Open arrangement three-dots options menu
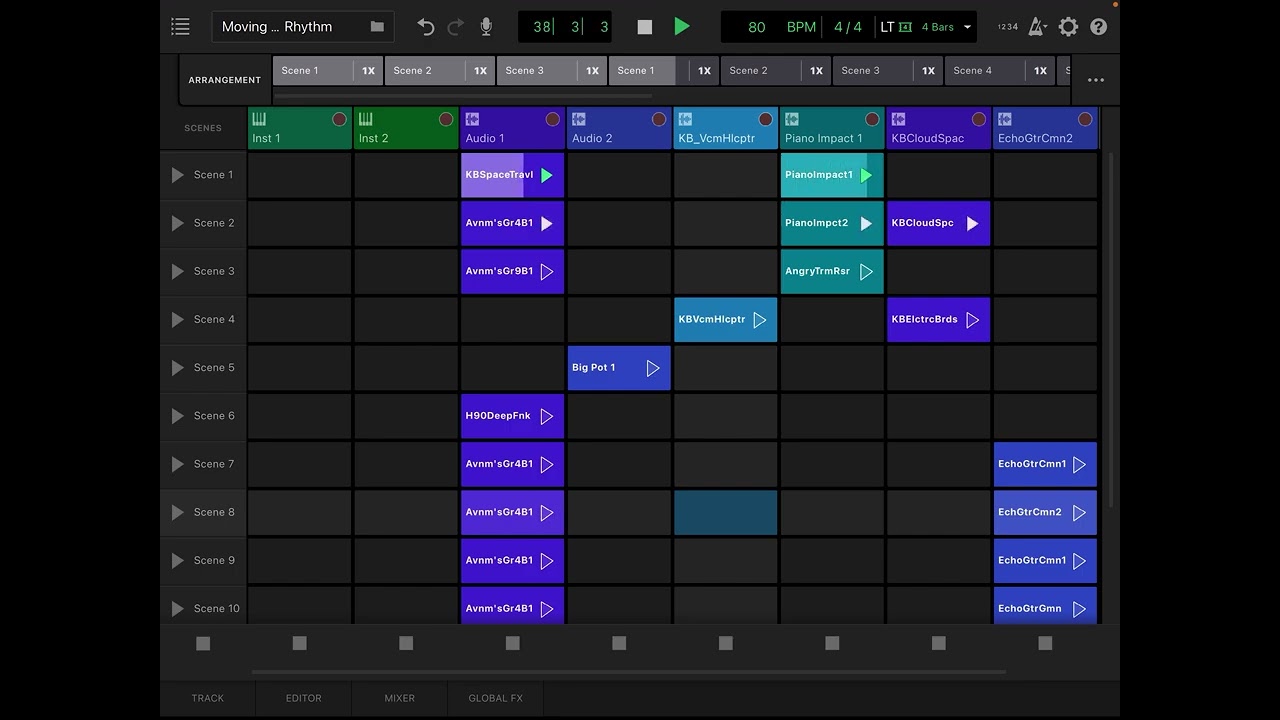1280x720 pixels. tap(1096, 80)
